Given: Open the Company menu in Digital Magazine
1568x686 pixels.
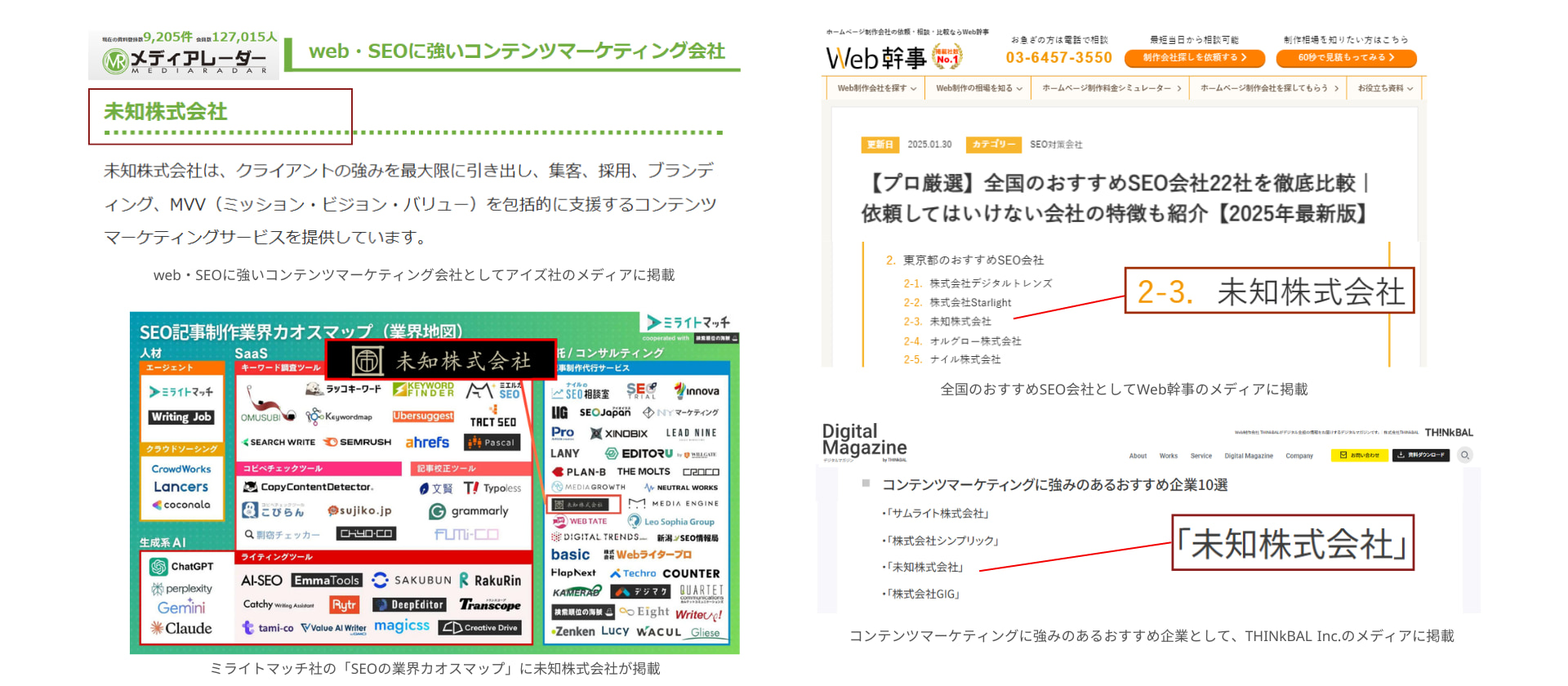Looking at the screenshot, I should pyautogui.click(x=1299, y=456).
